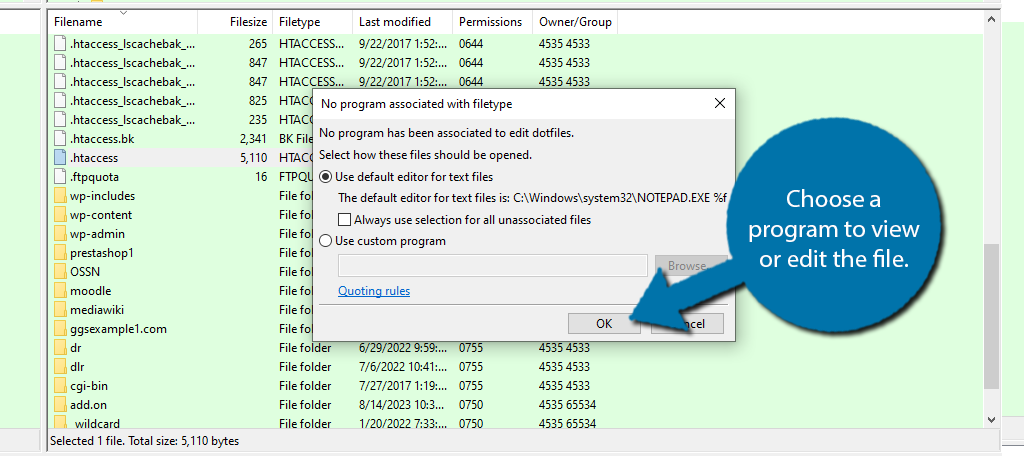The image size is (1024, 456).
Task: Choose the Use custom program option
Action: (x=326, y=241)
